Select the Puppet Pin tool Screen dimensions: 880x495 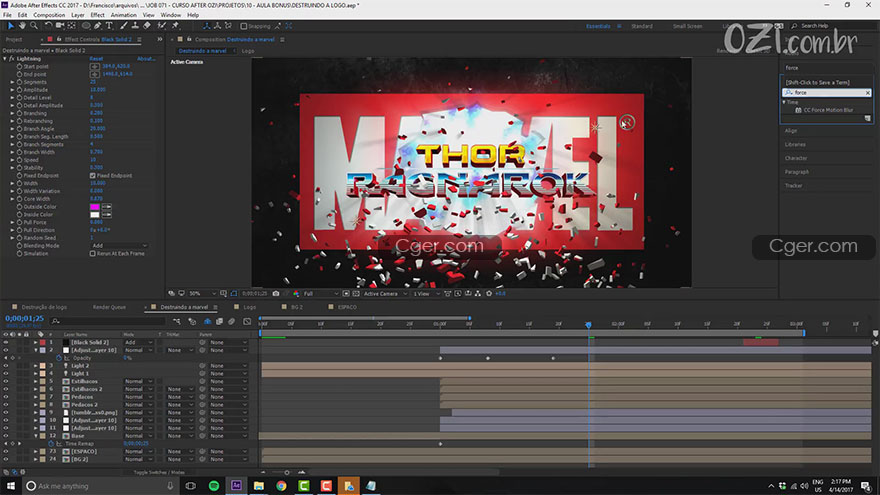click(175, 26)
